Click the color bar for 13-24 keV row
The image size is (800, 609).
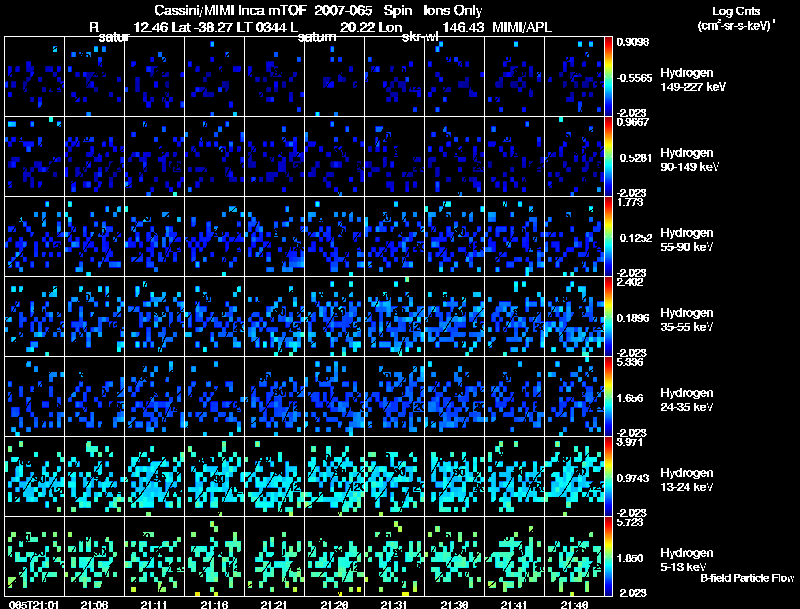coord(608,477)
